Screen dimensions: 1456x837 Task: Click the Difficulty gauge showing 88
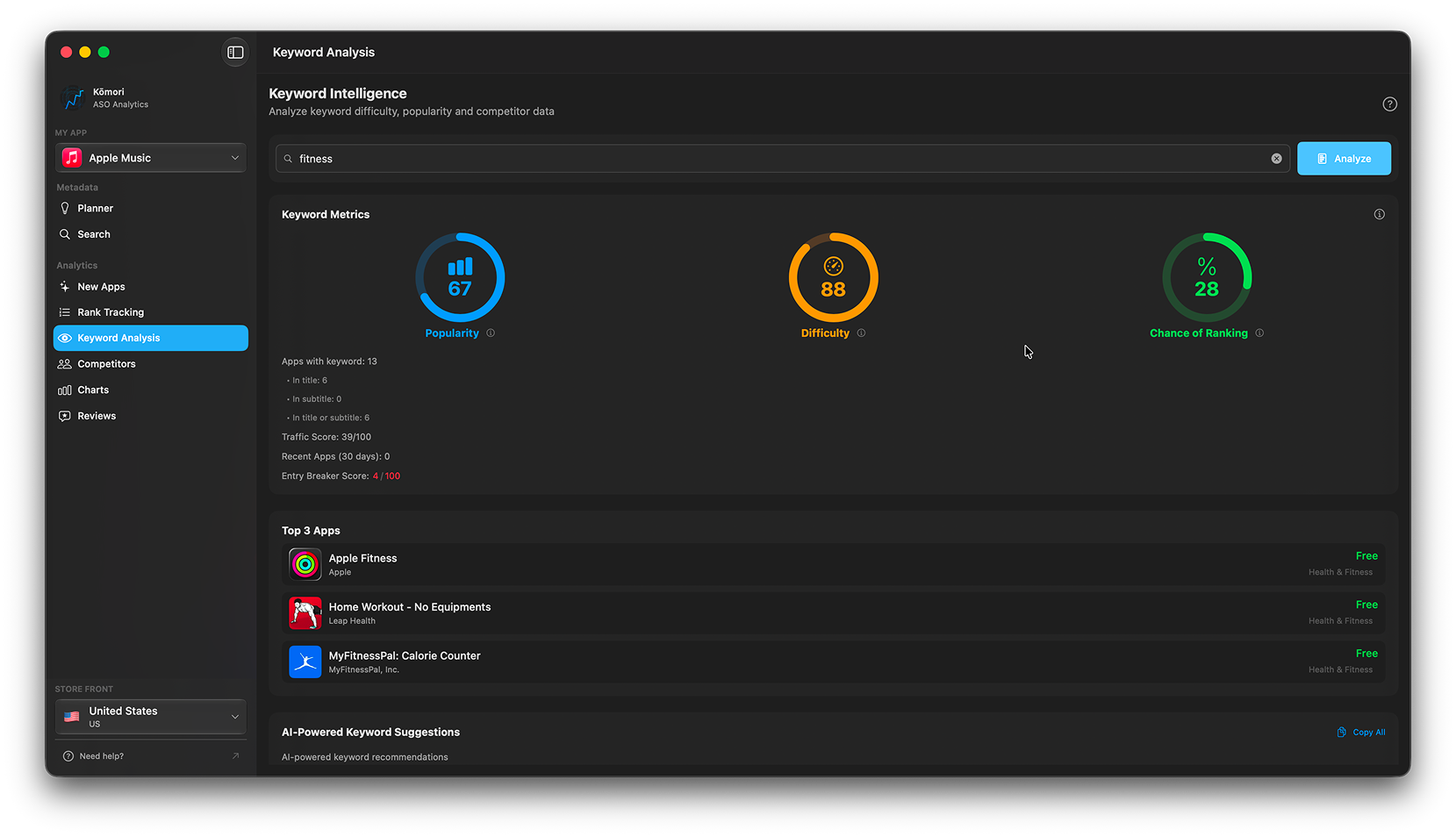pos(833,277)
